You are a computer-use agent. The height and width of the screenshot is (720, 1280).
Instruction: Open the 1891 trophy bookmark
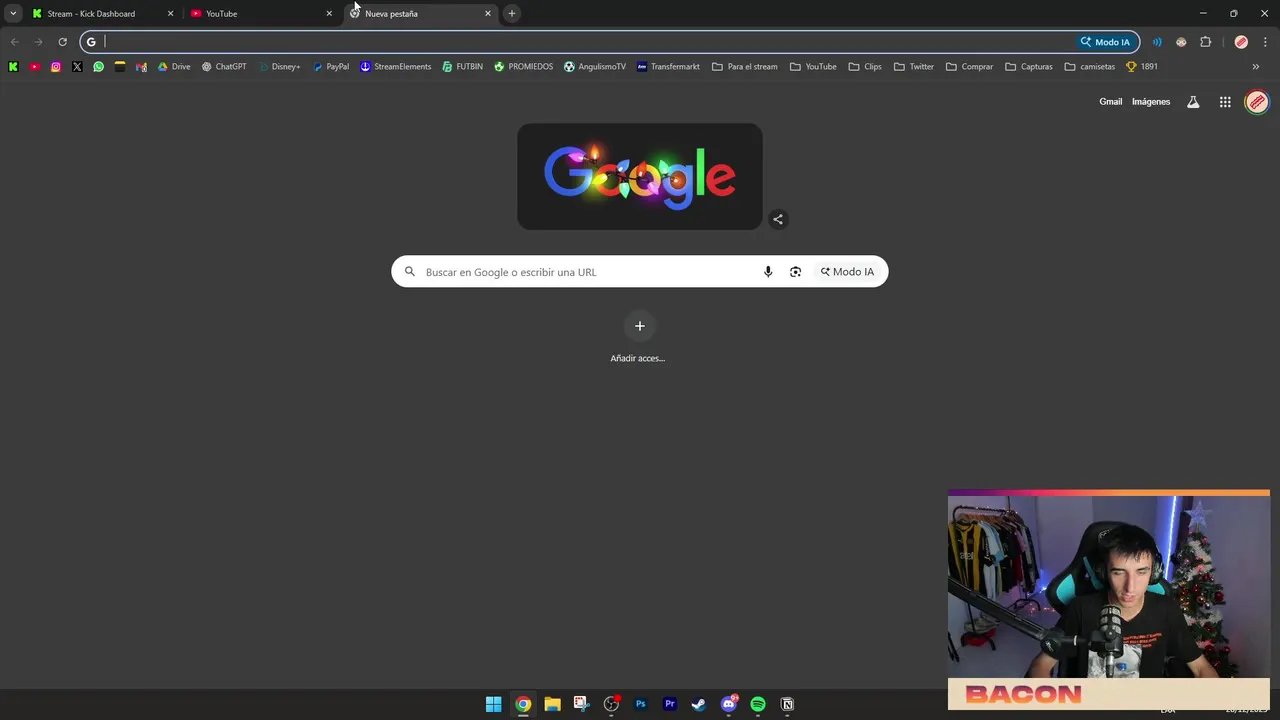[1142, 67]
